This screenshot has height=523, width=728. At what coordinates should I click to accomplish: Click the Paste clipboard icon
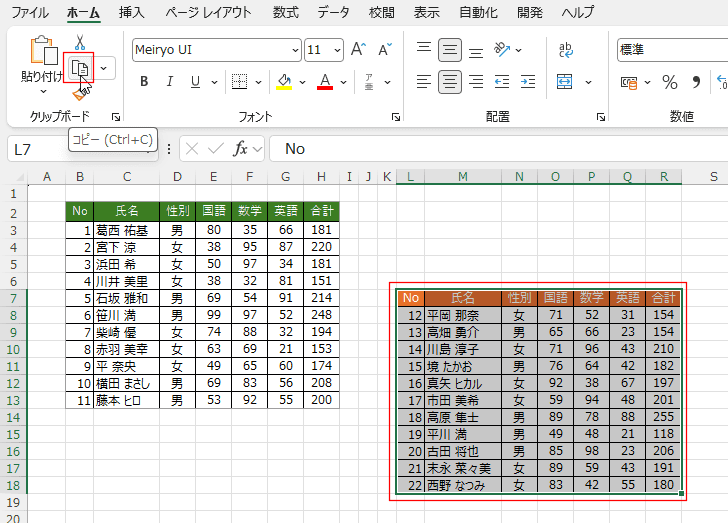pos(44,50)
